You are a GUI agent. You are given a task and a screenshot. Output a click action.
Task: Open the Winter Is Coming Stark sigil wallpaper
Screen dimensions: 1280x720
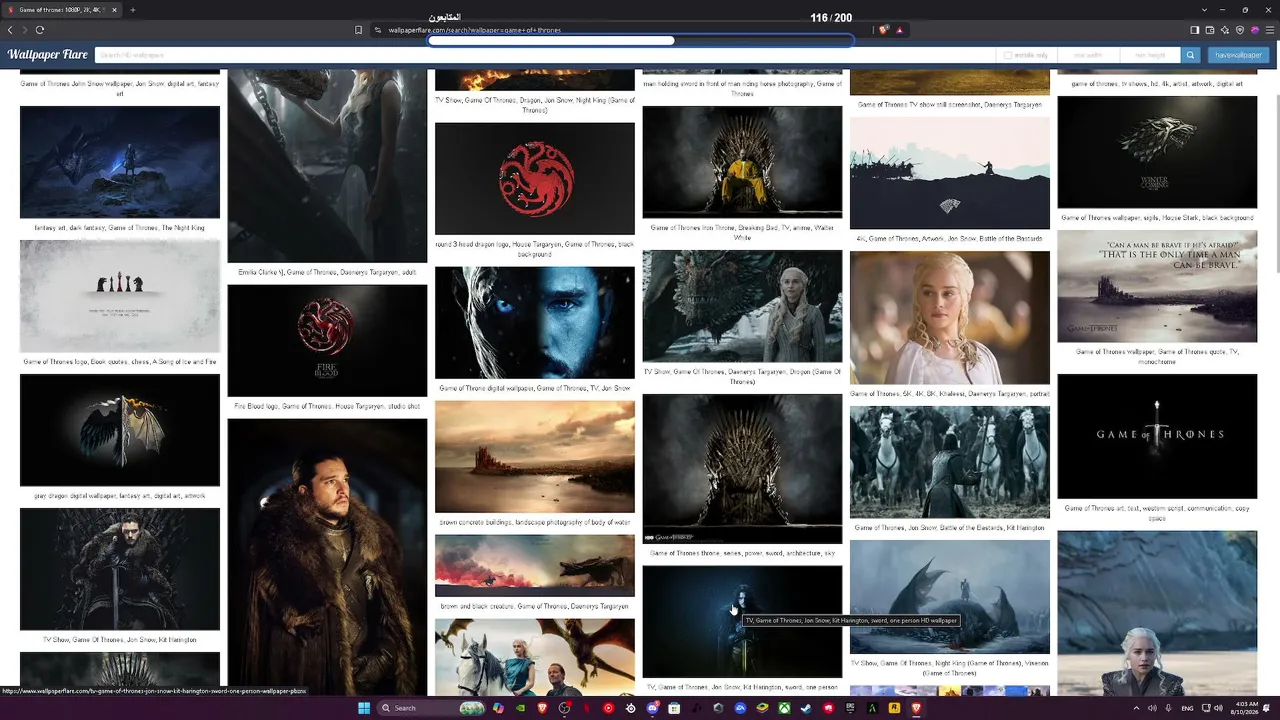[1157, 152]
